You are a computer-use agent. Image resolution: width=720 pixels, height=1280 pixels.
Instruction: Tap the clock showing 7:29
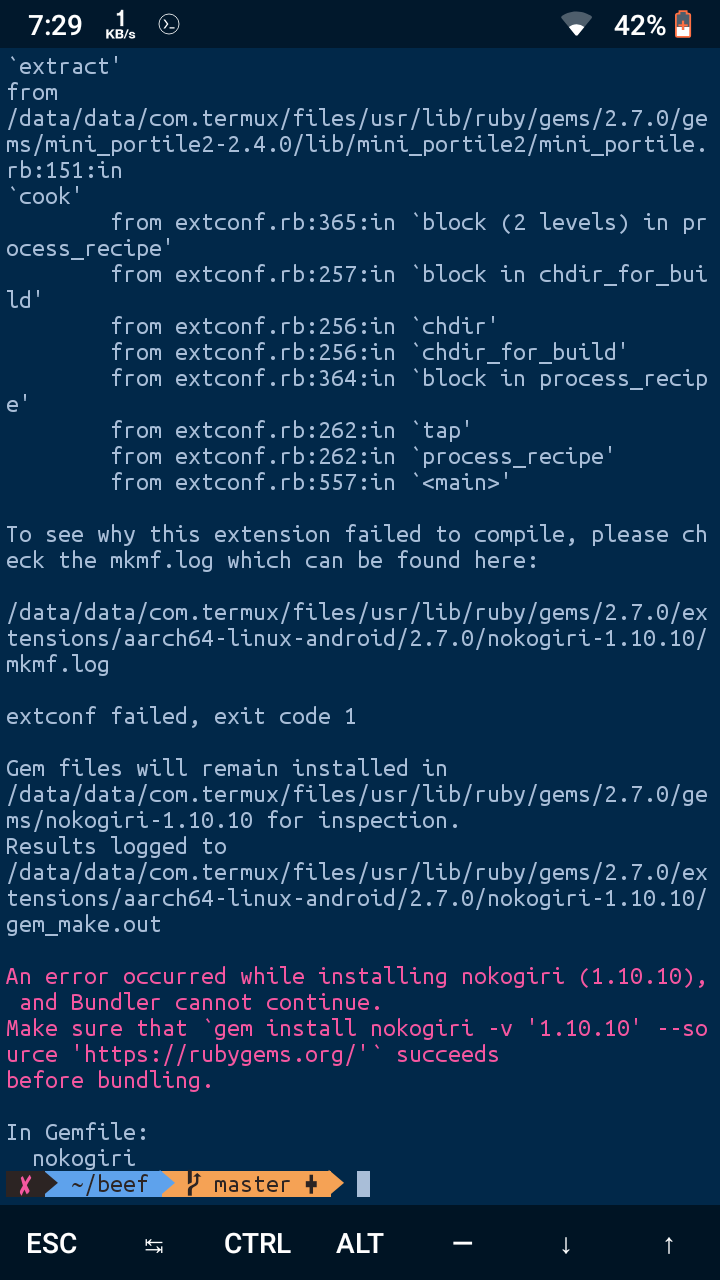(x=55, y=24)
